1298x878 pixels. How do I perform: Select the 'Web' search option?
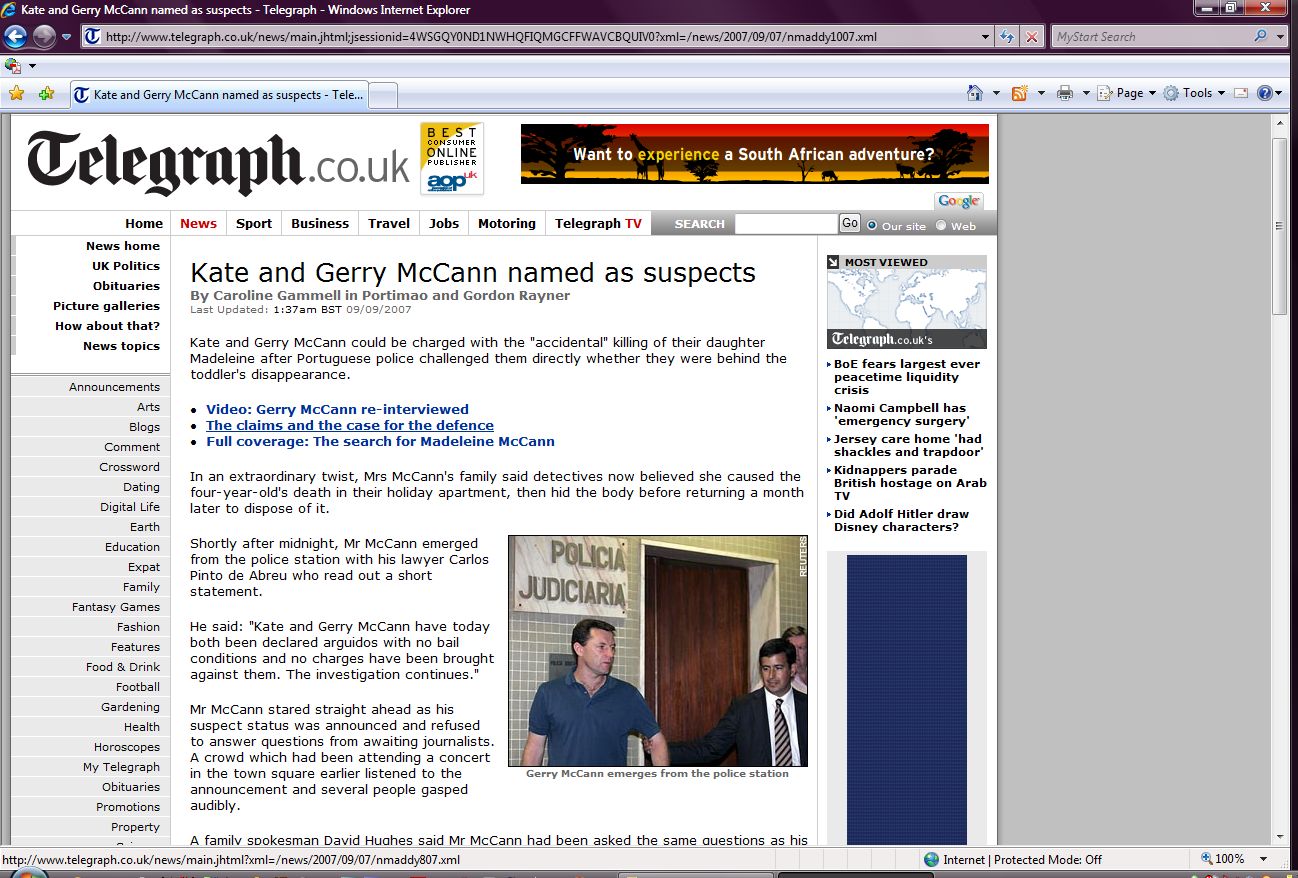pos(941,225)
